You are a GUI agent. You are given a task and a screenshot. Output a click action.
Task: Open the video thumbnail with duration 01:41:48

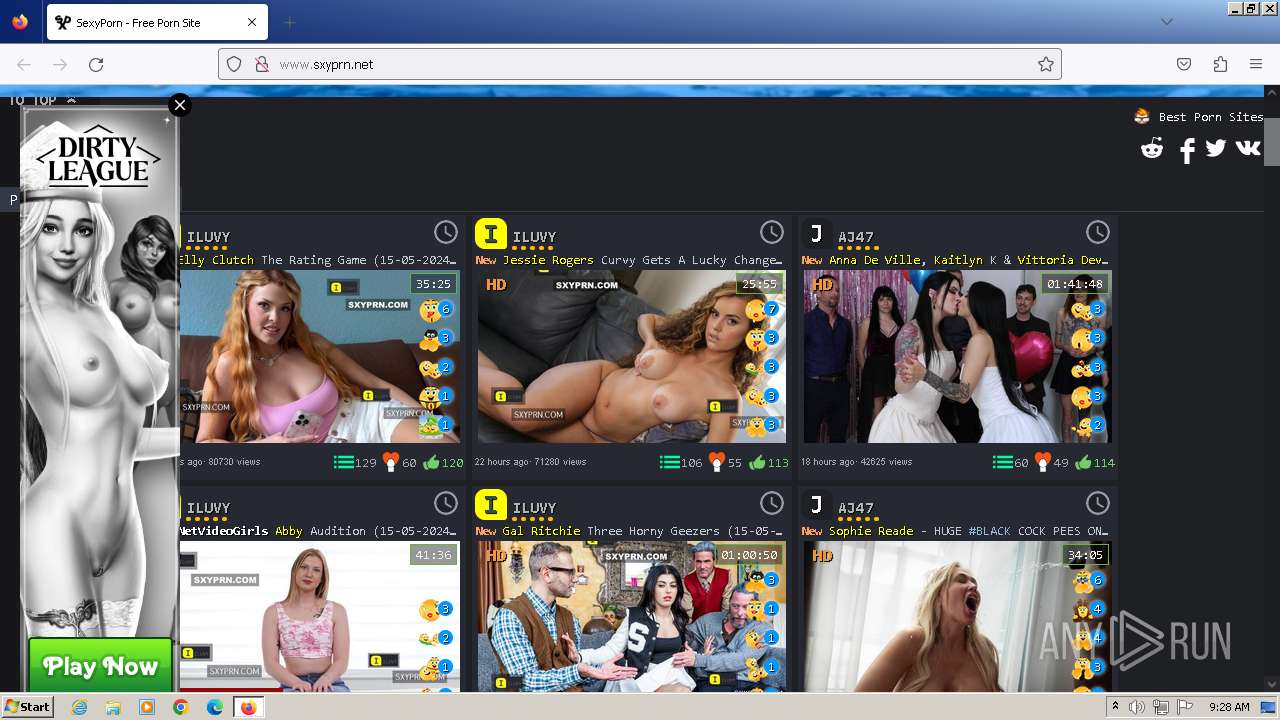(957, 356)
